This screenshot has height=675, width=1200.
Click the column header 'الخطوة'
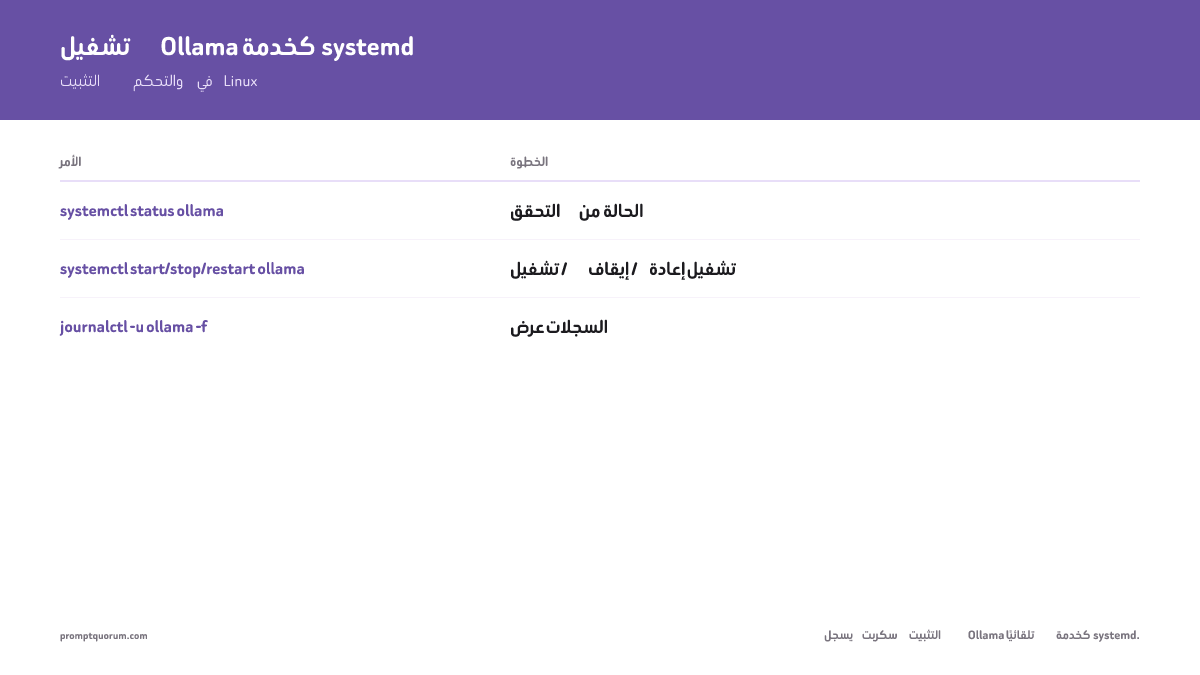529,161
